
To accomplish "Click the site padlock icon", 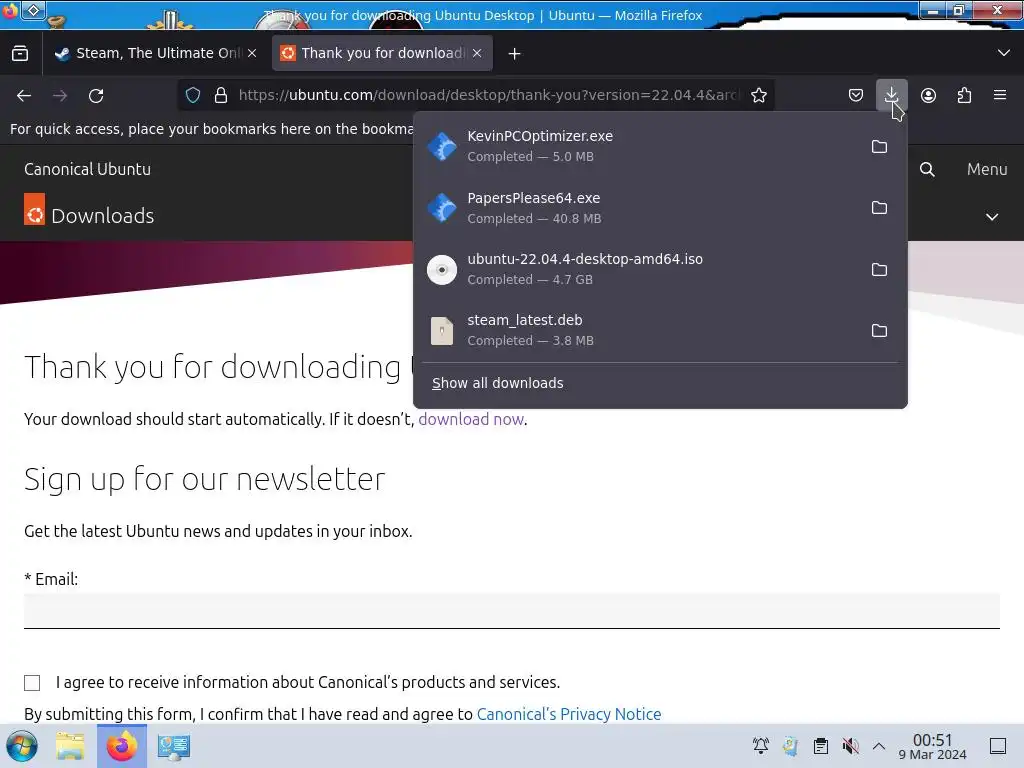I will pyautogui.click(x=221, y=95).
